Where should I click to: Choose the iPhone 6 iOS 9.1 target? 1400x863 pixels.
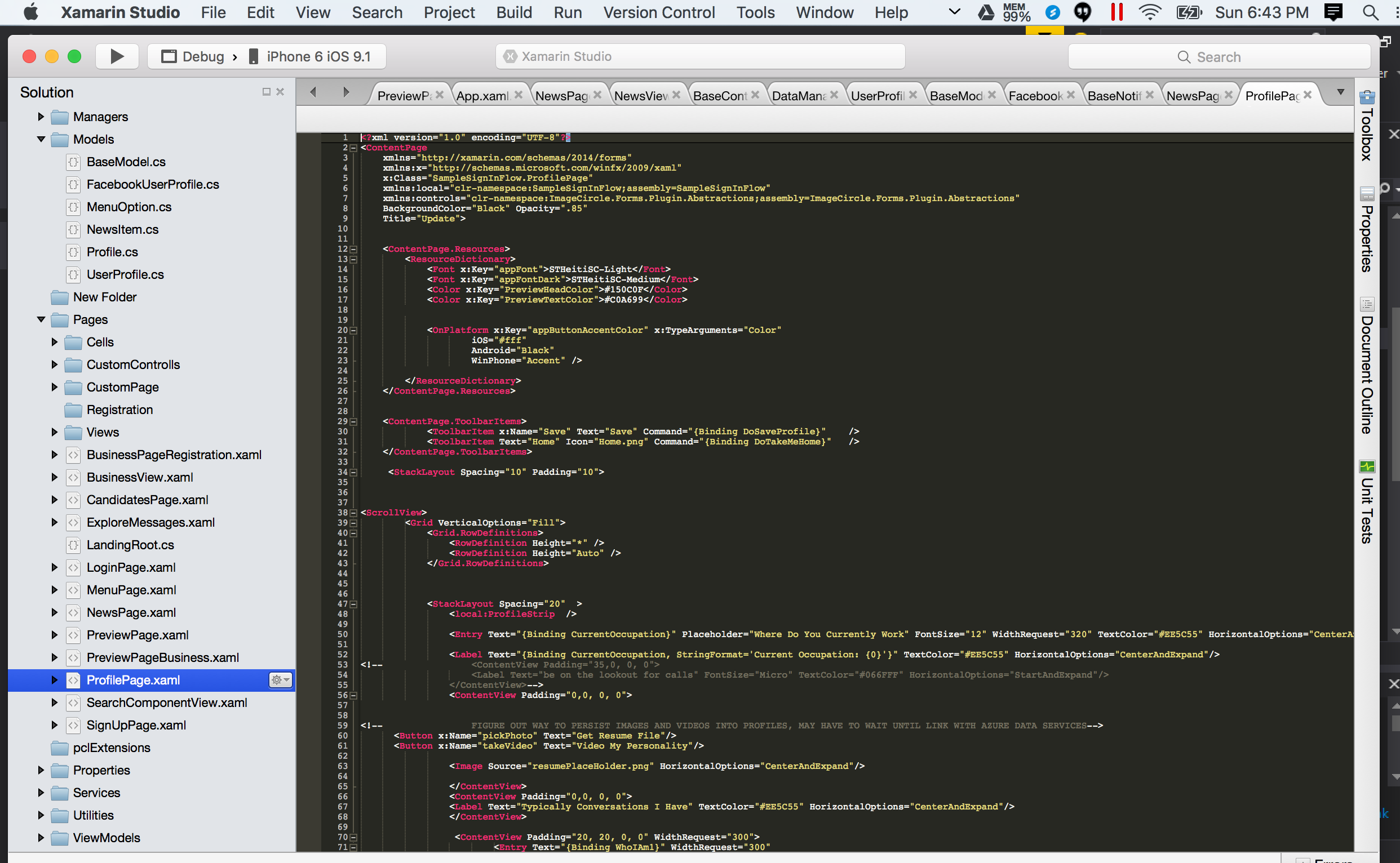(x=311, y=56)
